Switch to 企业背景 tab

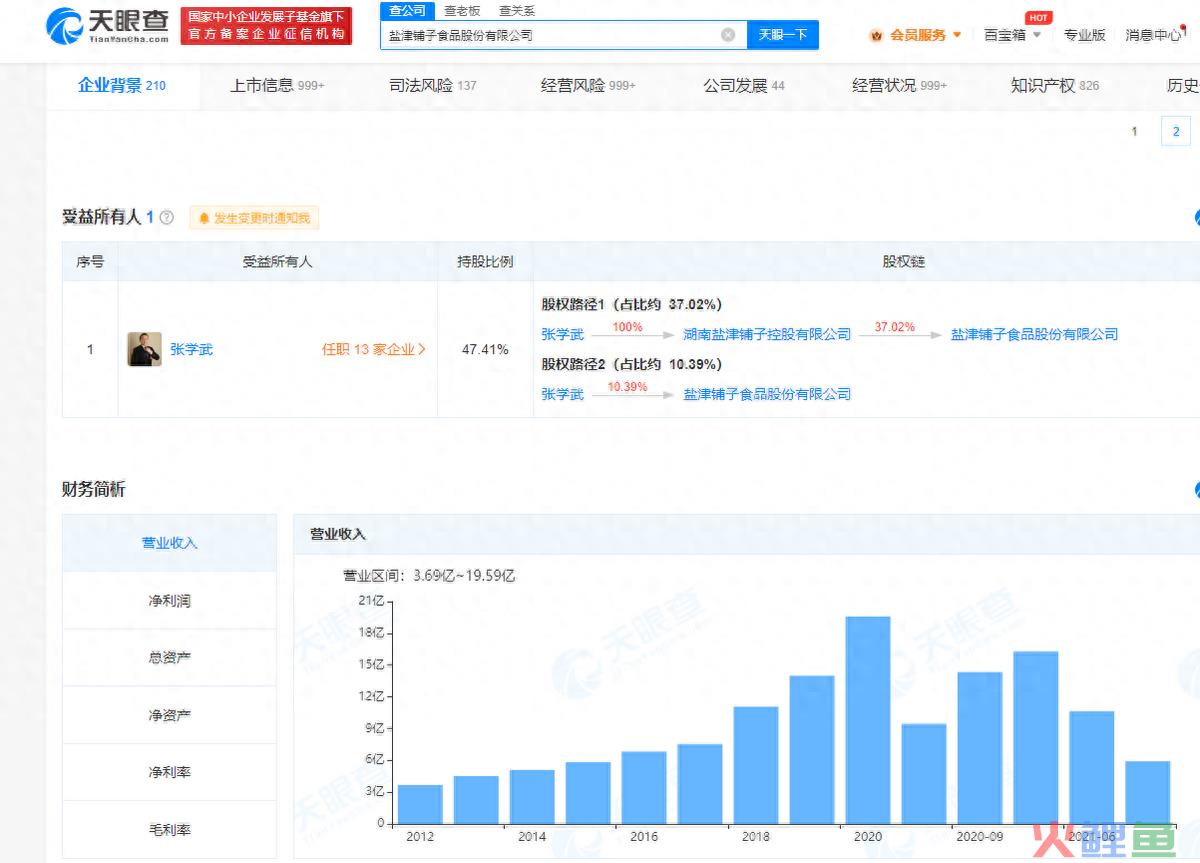pyautogui.click(x=122, y=86)
